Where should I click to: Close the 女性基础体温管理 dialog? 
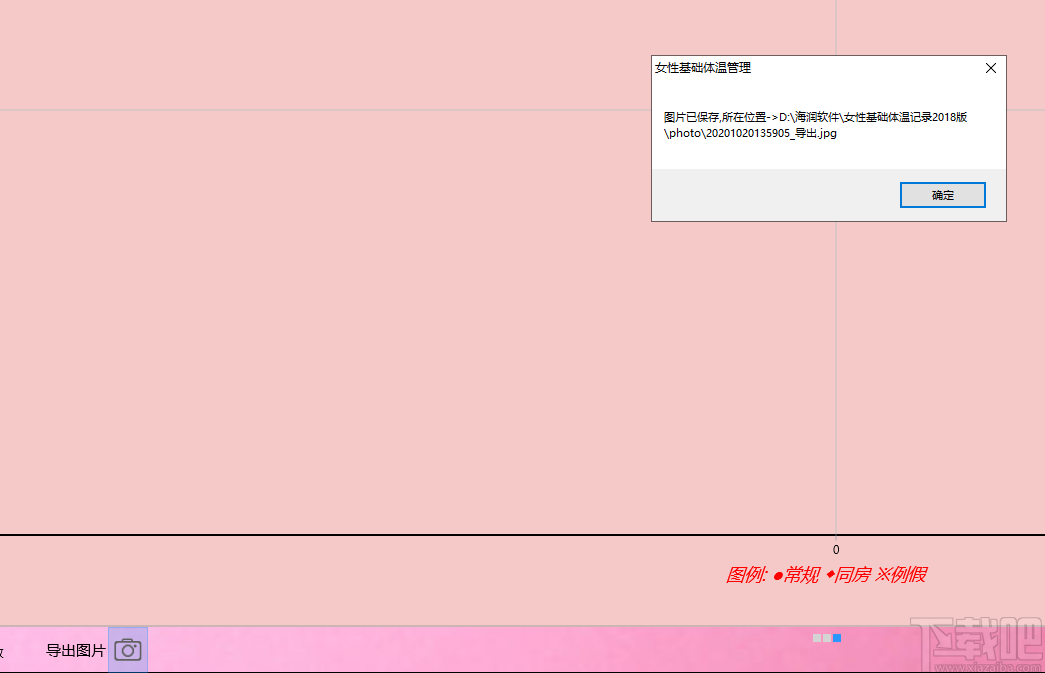pyautogui.click(x=991, y=68)
